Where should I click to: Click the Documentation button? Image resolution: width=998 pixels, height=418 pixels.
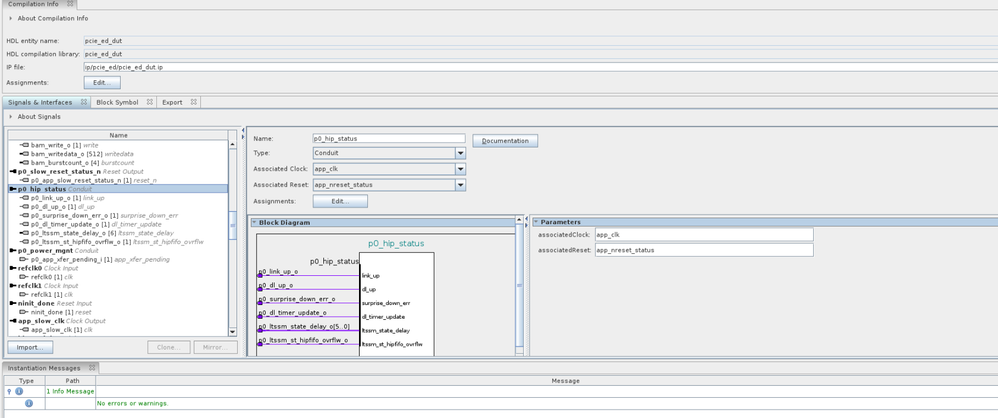pyautogui.click(x=505, y=140)
